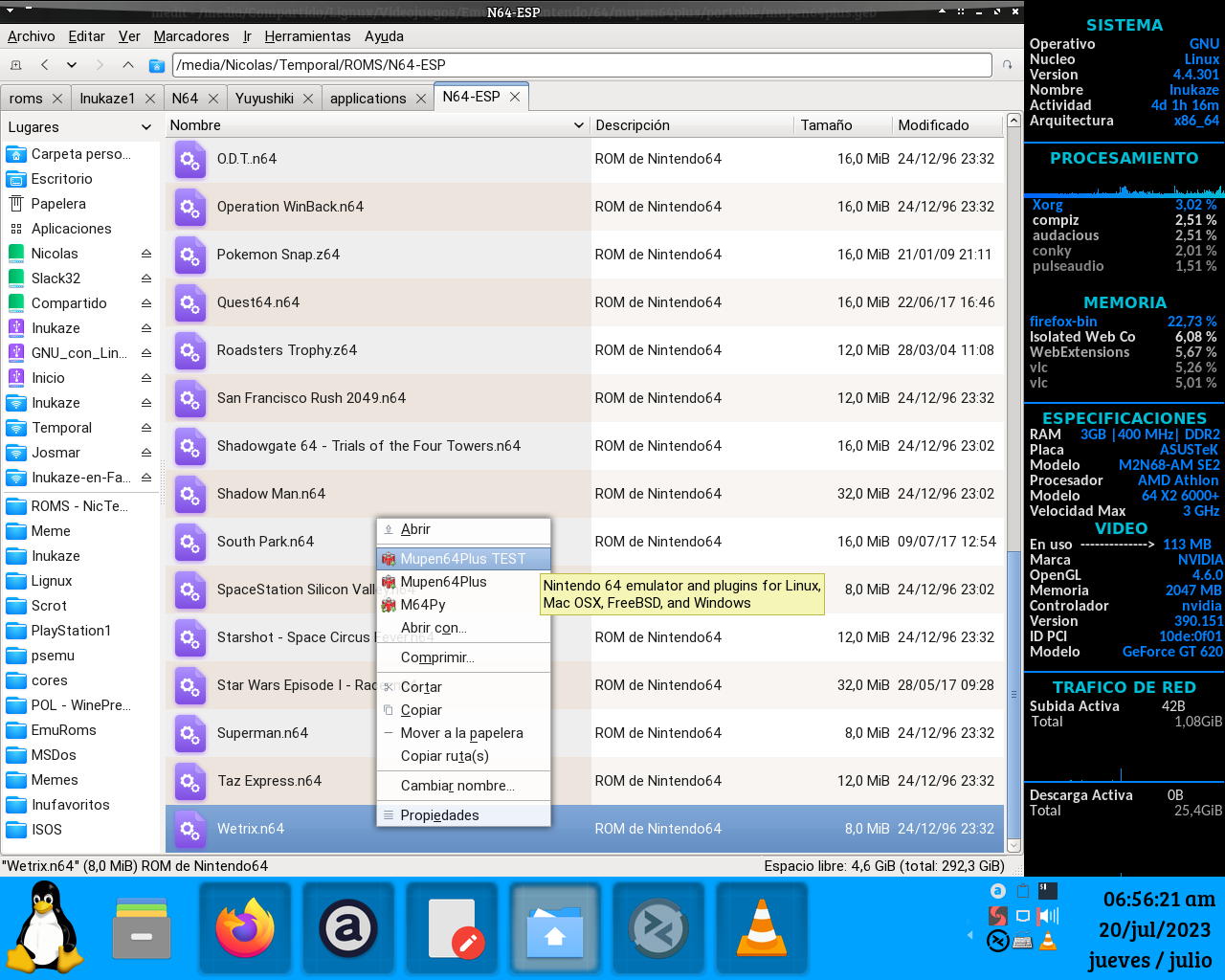Choose Copiar in the context menu
Viewport: 1225px width, 980px height.
click(x=463, y=710)
